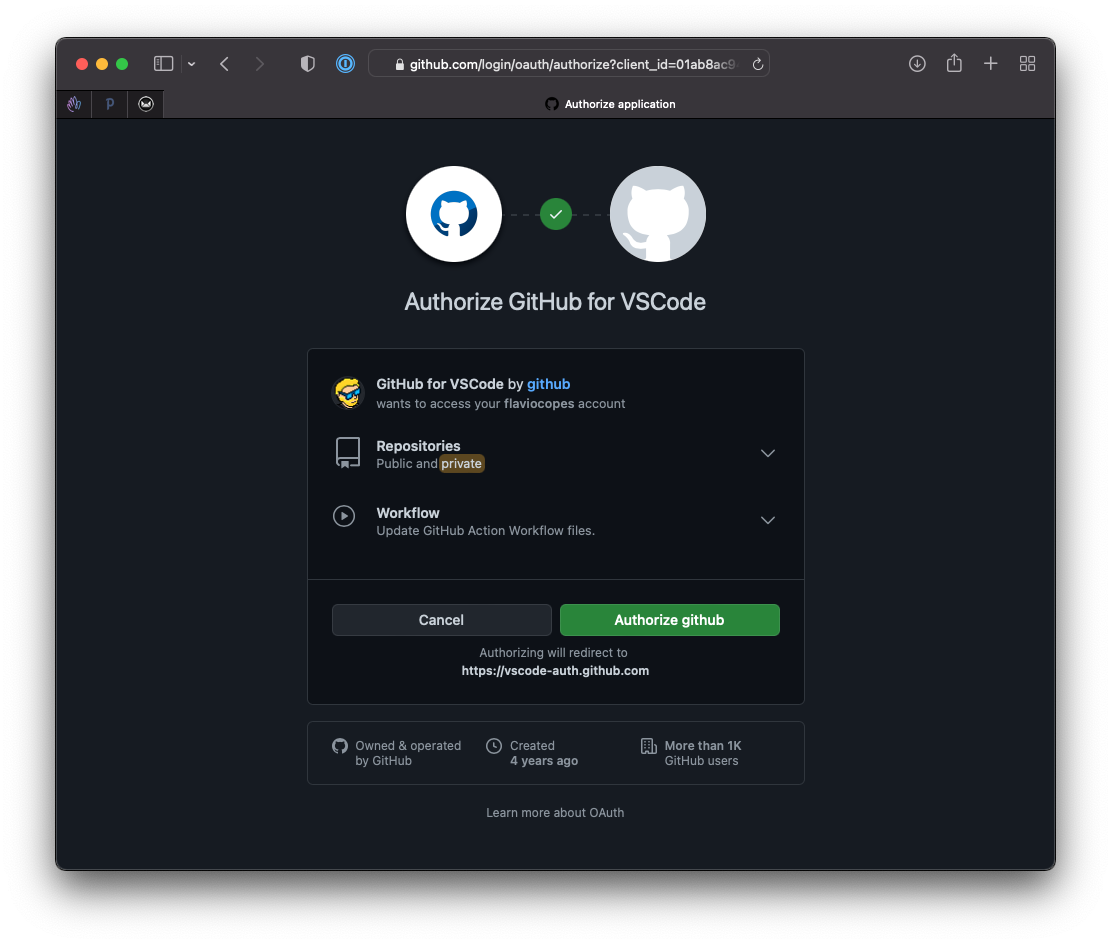
Task: Open the github publisher link
Action: click(x=548, y=384)
